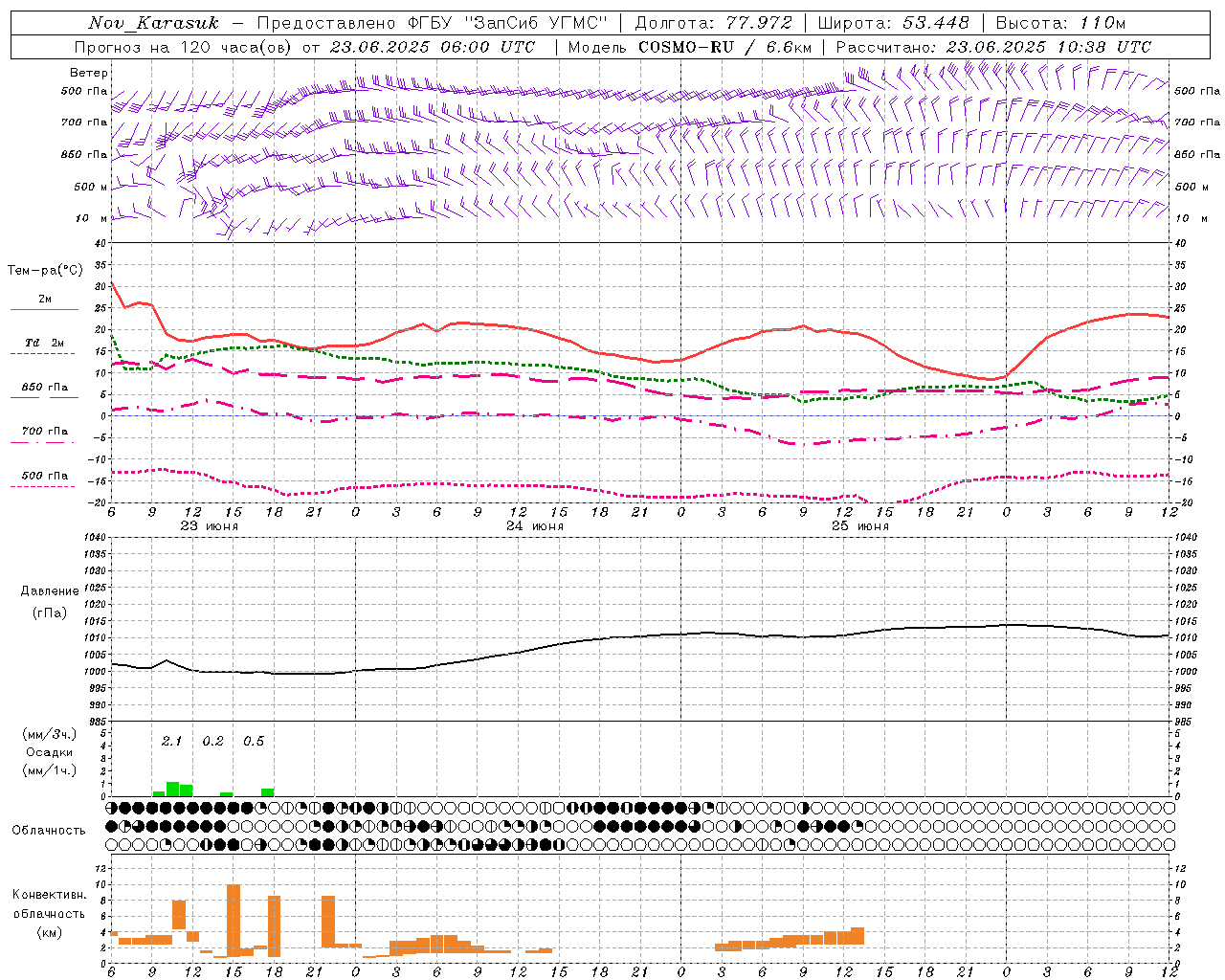Click '(гПа)' unit under Давление
1225x980 pixels.
coord(49,612)
